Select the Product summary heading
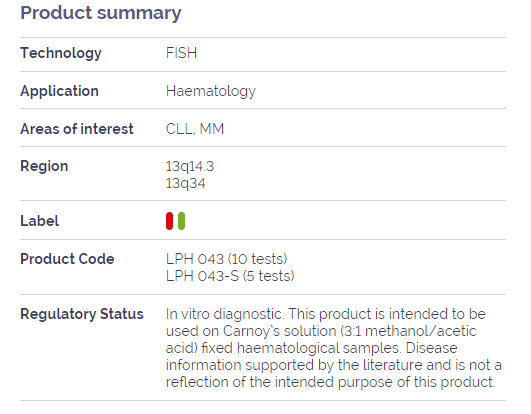The image size is (531, 414). (101, 13)
